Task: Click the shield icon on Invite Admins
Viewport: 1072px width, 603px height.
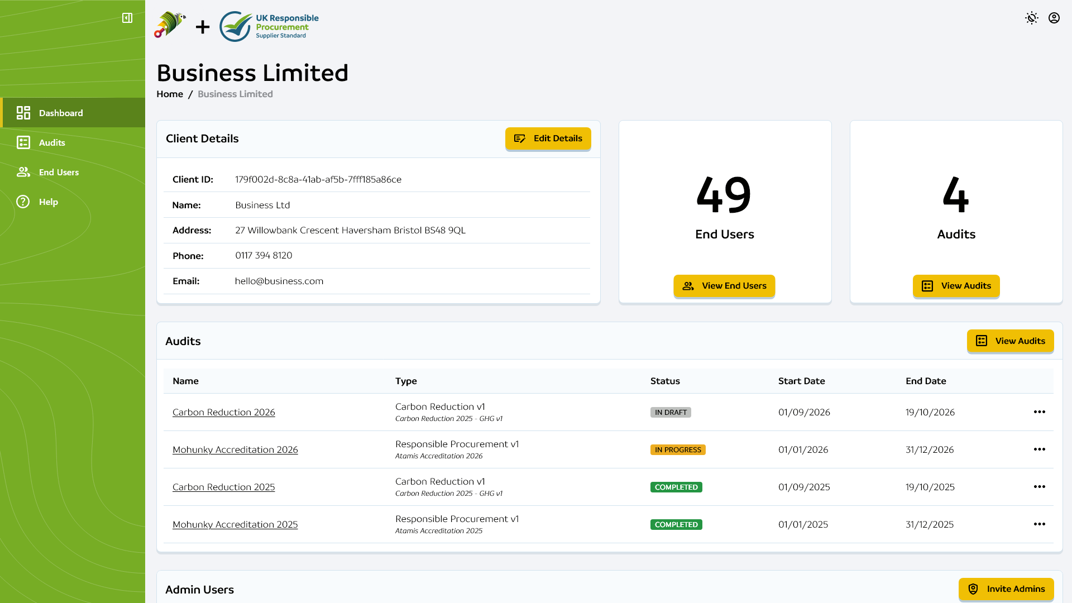Action: coord(973,589)
